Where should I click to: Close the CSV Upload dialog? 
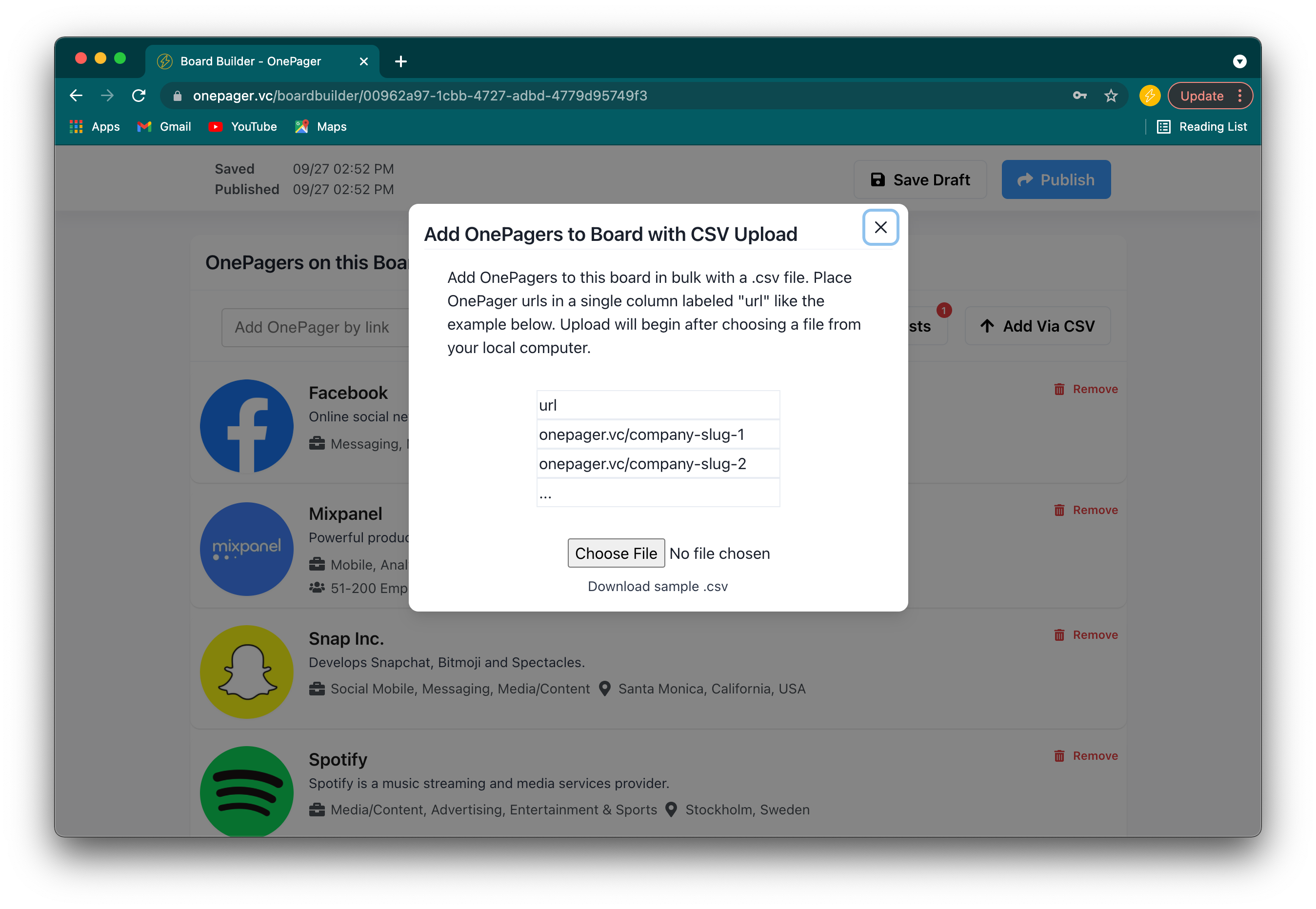880,227
